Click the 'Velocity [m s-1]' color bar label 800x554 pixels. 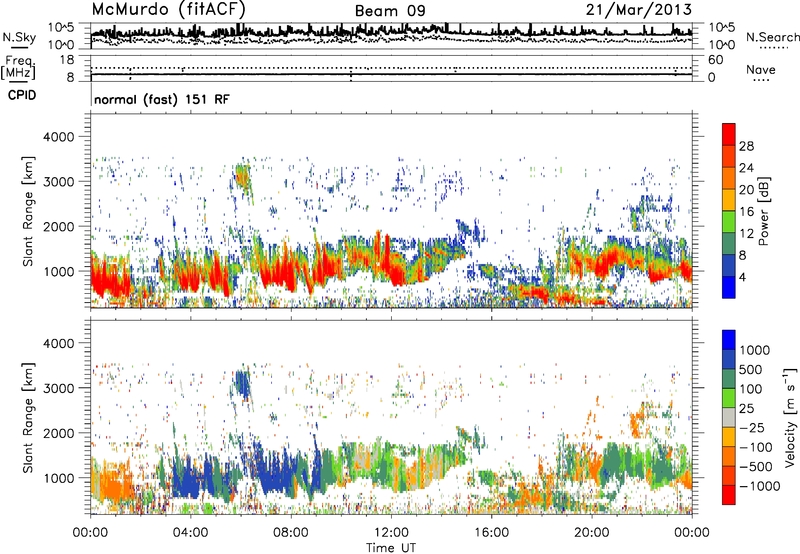coord(790,416)
